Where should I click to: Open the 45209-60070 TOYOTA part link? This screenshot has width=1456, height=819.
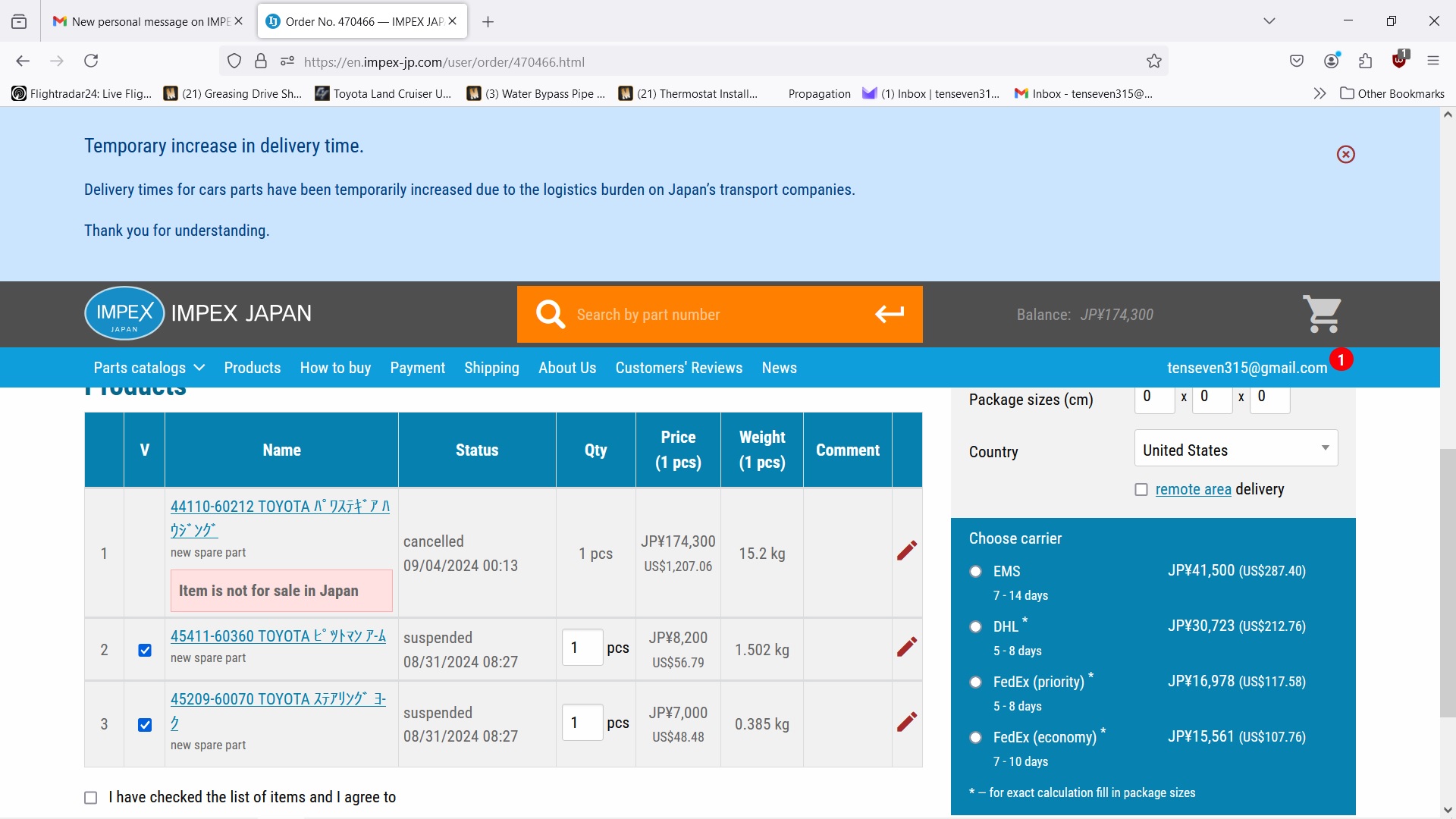278,711
